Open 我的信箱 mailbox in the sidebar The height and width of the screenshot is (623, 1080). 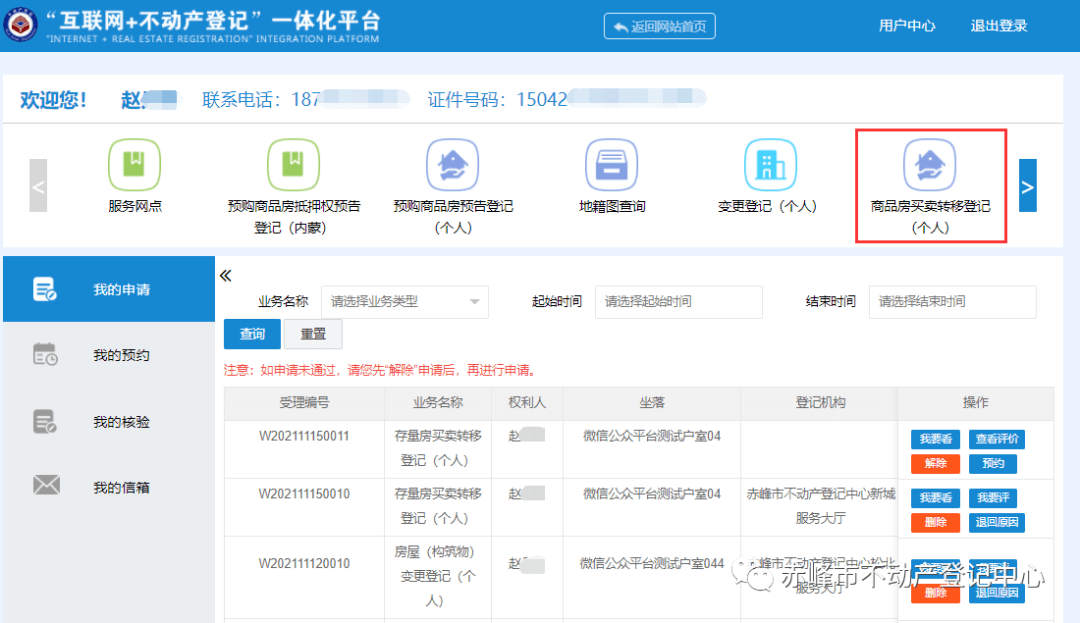point(110,484)
